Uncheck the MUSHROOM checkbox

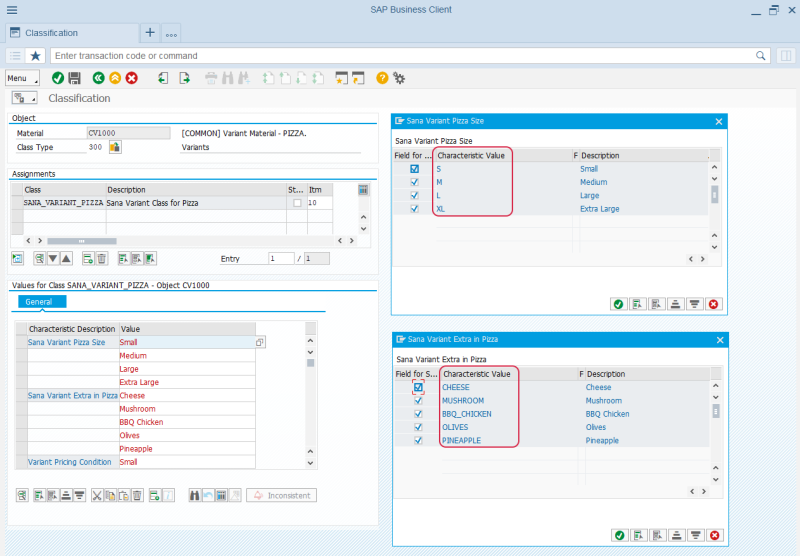418,400
